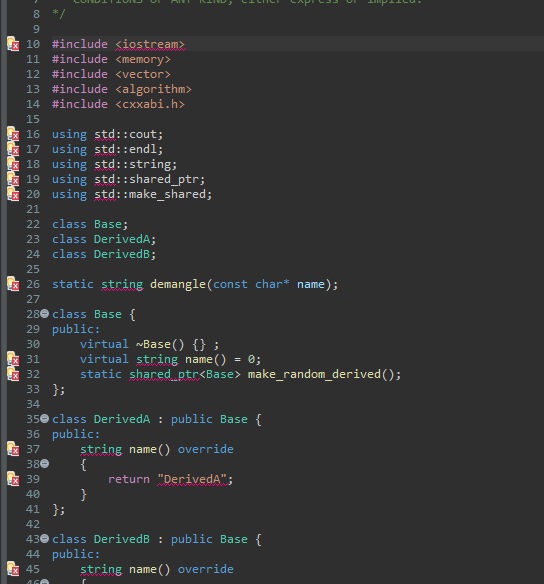Collapse the name() body fold at line 38

(x=44, y=464)
